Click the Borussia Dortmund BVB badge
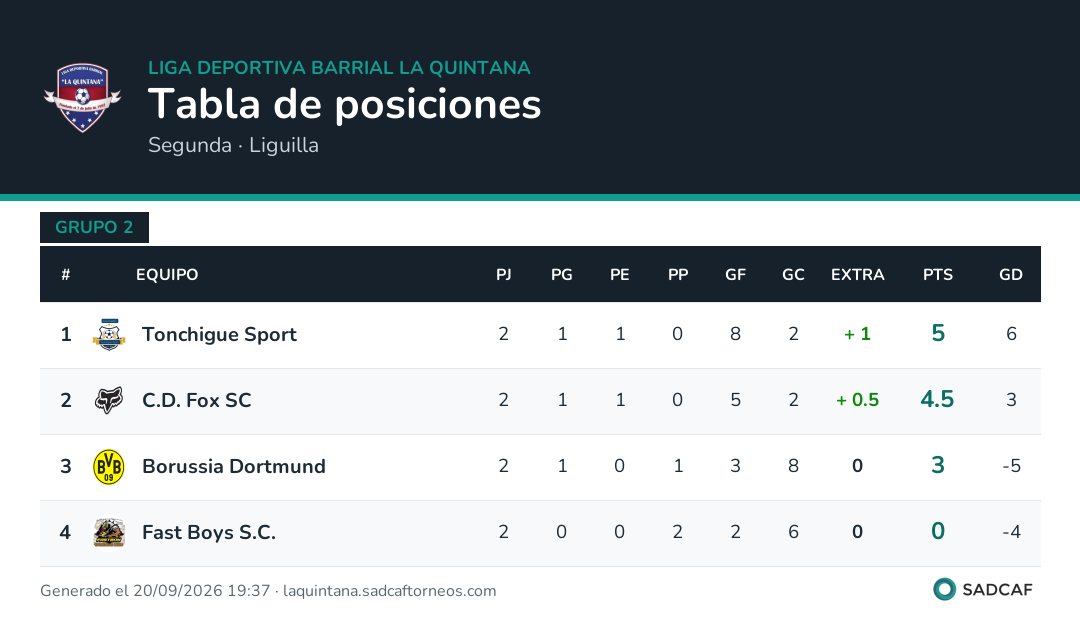 tap(109, 466)
